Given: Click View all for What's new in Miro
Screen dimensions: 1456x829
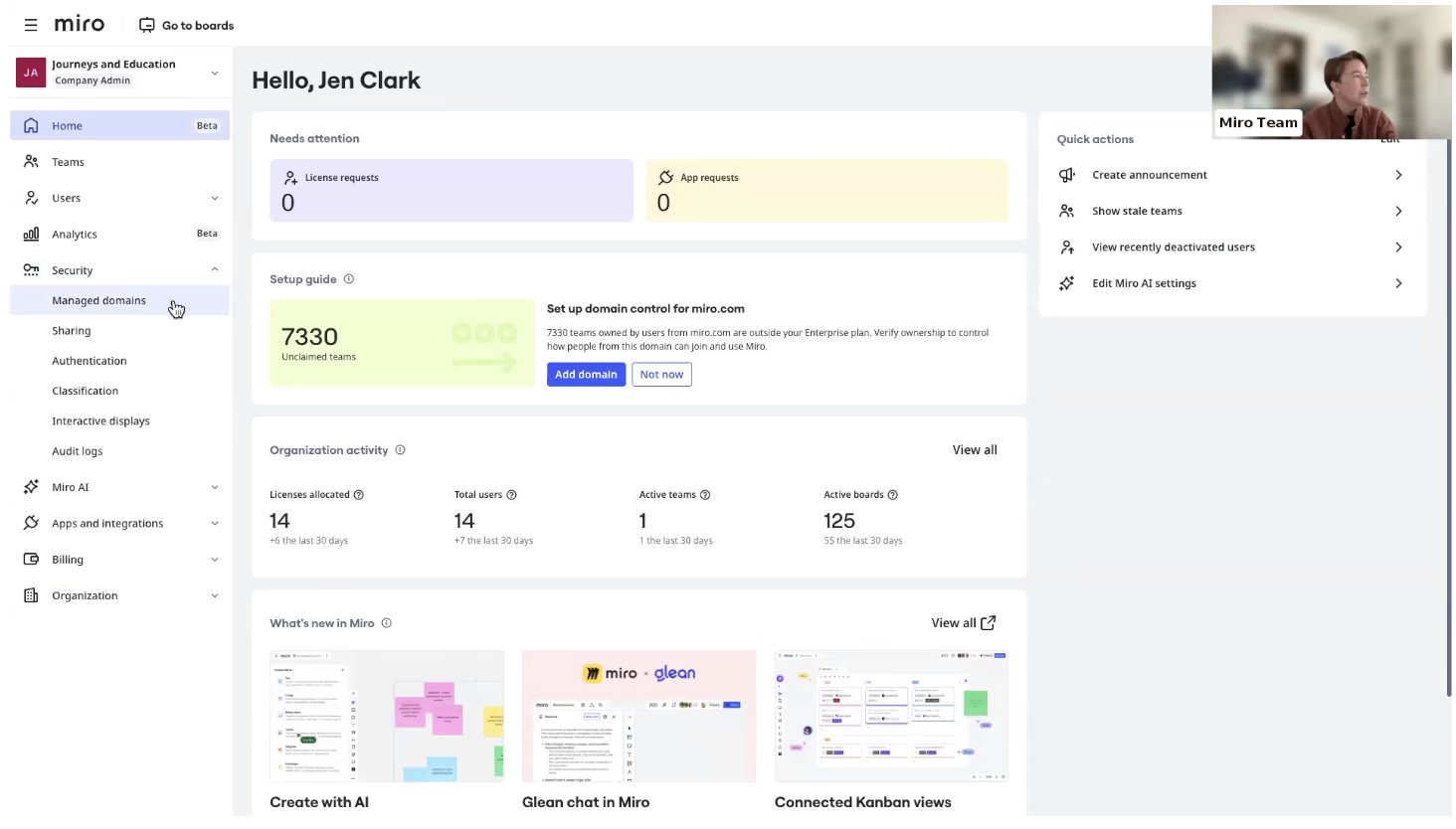Looking at the screenshot, I should tap(963, 623).
